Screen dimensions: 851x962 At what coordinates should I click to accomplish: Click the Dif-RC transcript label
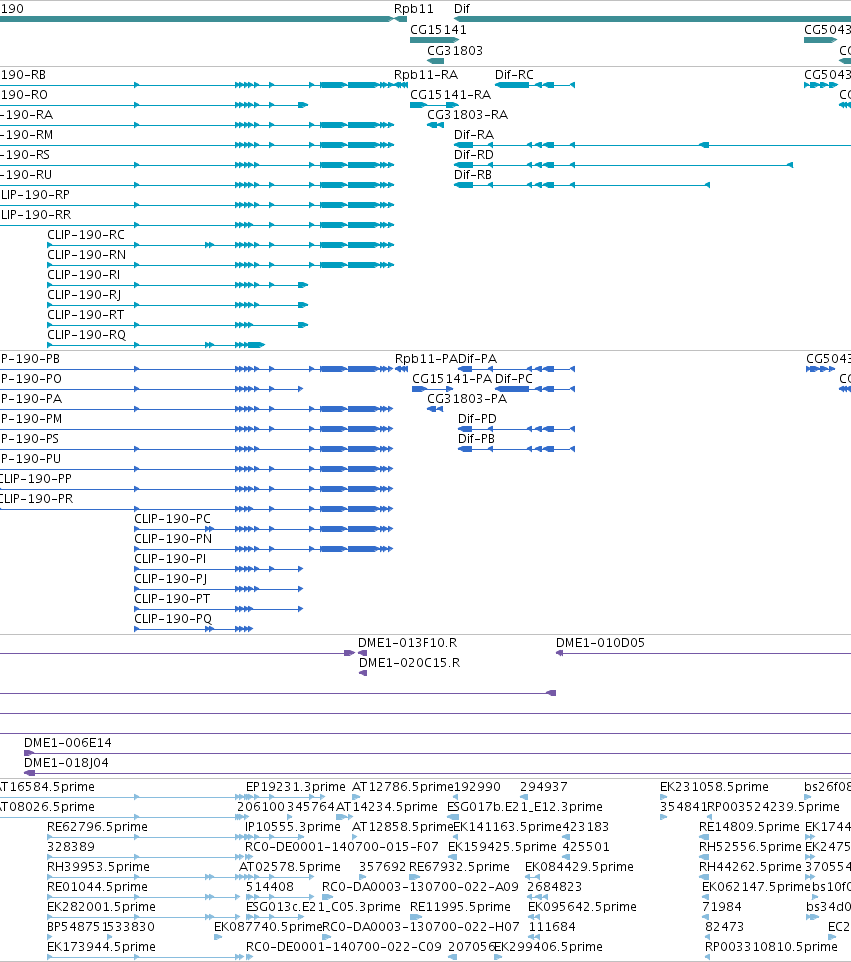(x=514, y=74)
